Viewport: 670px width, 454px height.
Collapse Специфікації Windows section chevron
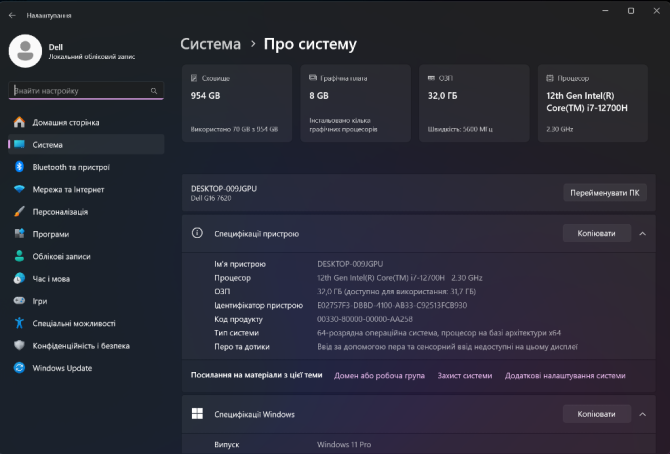coord(642,414)
